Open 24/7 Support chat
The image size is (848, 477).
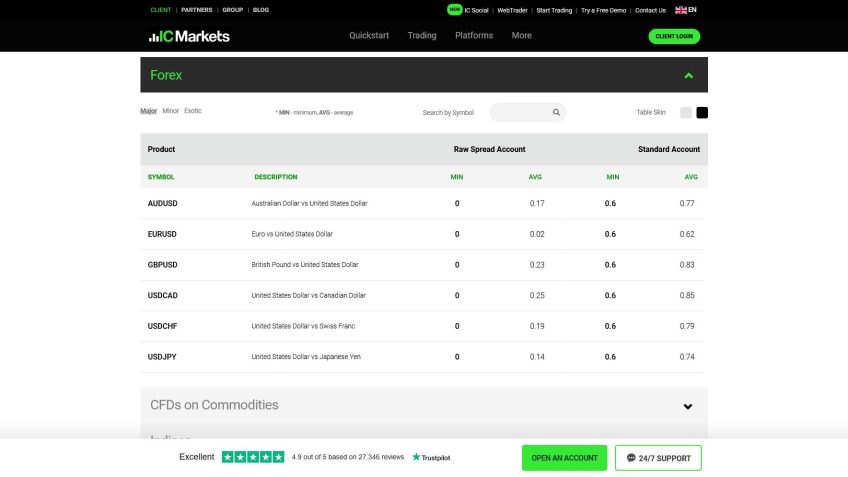(658, 458)
